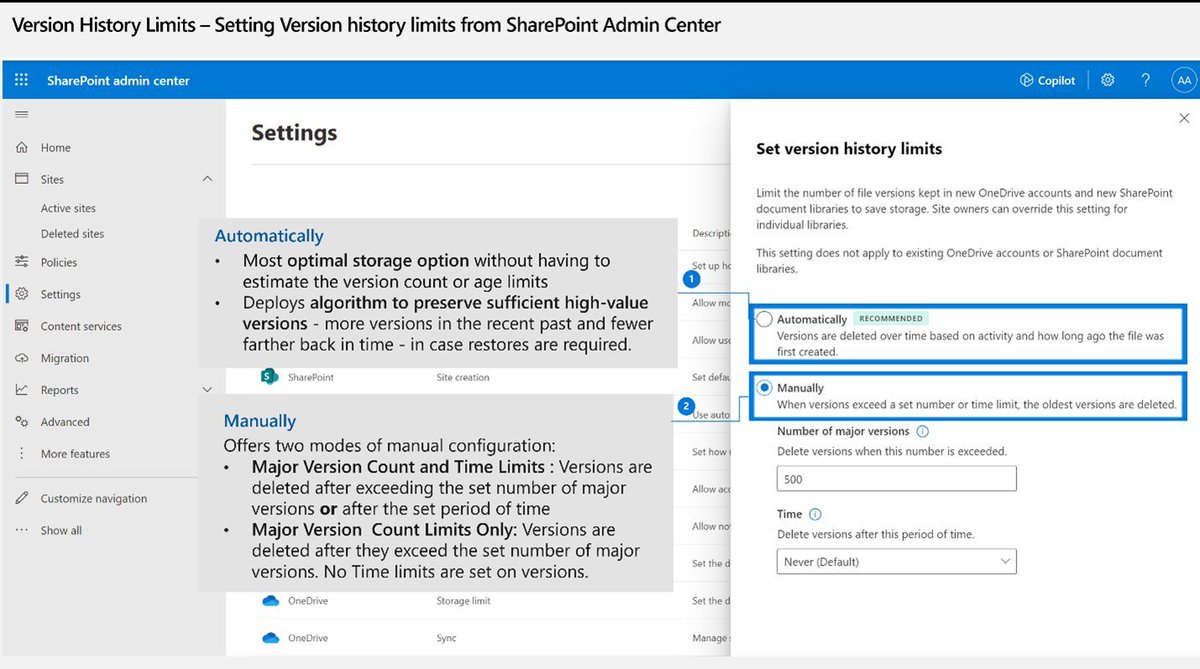The image size is (1200, 669).
Task: Click the hamburger navigation collapse icon
Action: (20, 113)
